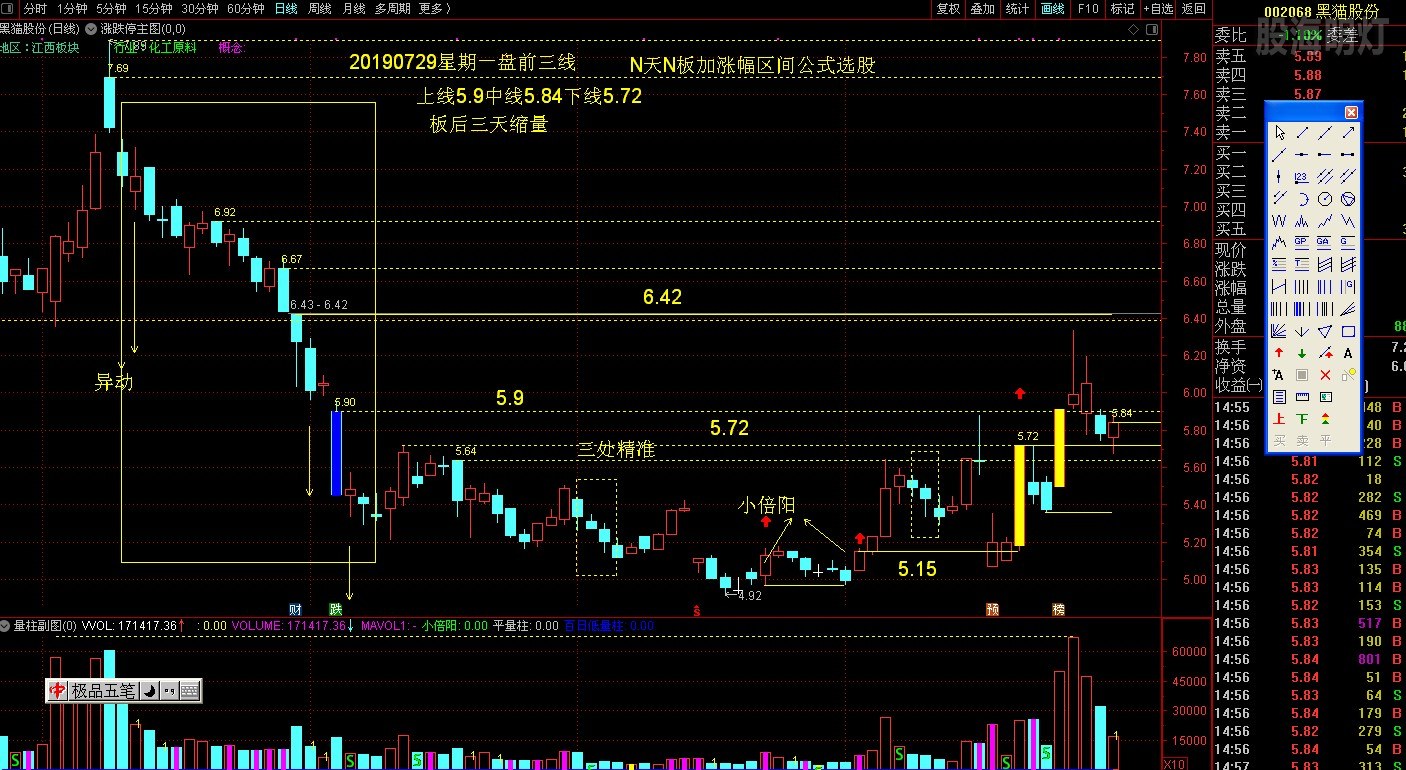The height and width of the screenshot is (770, 1406).
Task: Place a green down-arrow marker
Action: pyautogui.click(x=1302, y=353)
